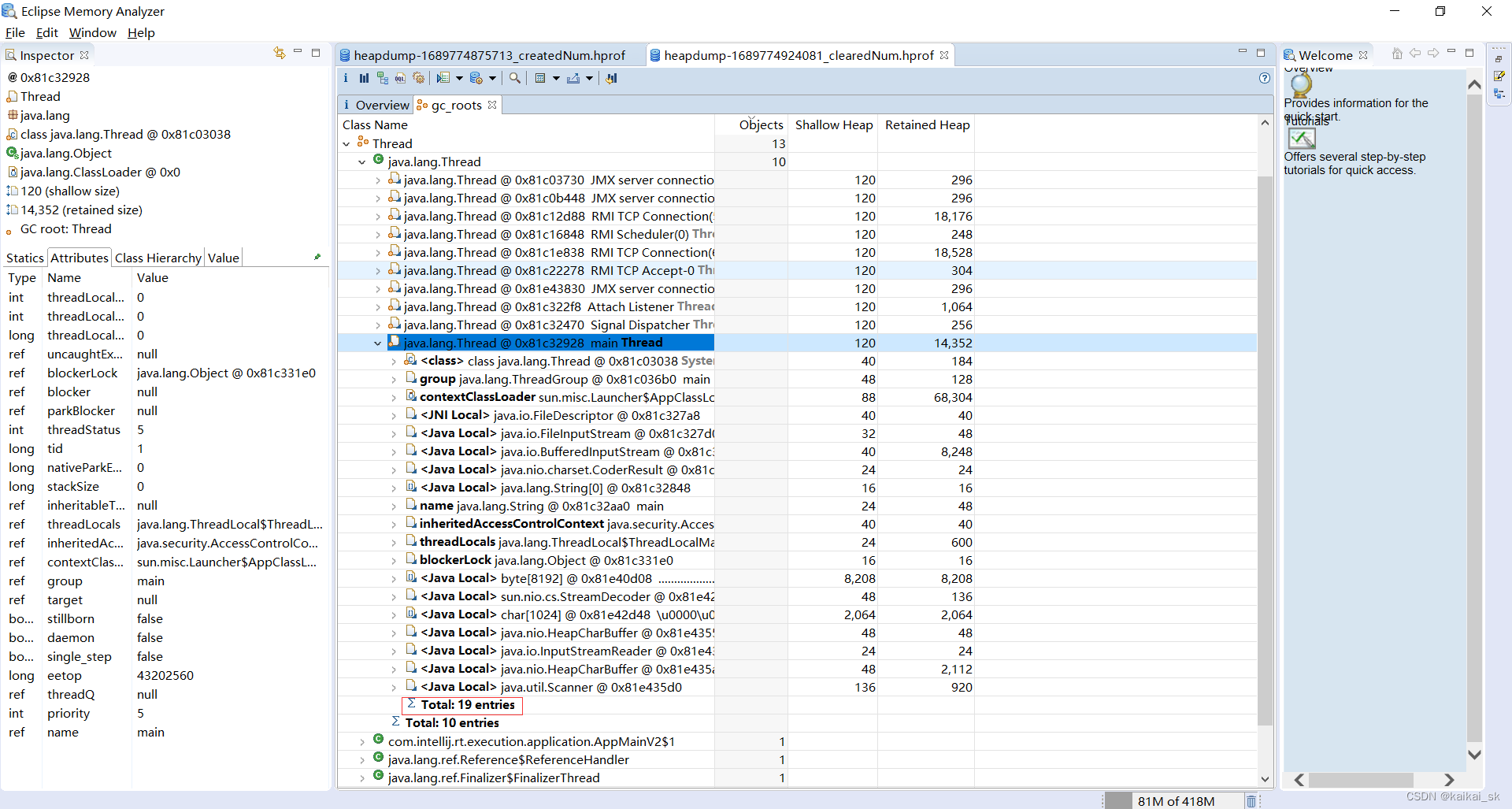Viewport: 1512px width, 809px height.
Task: Open the Thread Overview gears icon
Action: [419, 78]
